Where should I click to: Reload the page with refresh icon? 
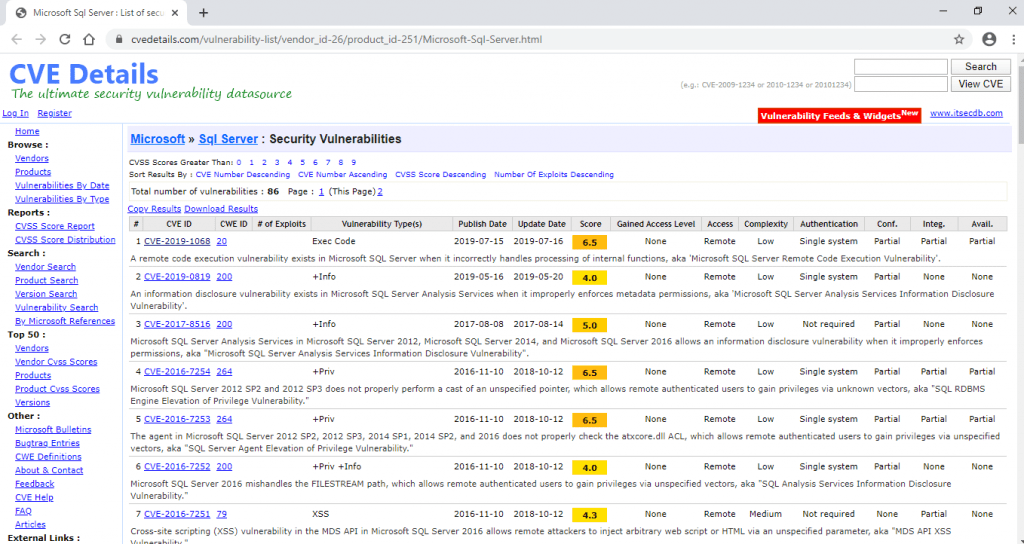[x=65, y=39]
